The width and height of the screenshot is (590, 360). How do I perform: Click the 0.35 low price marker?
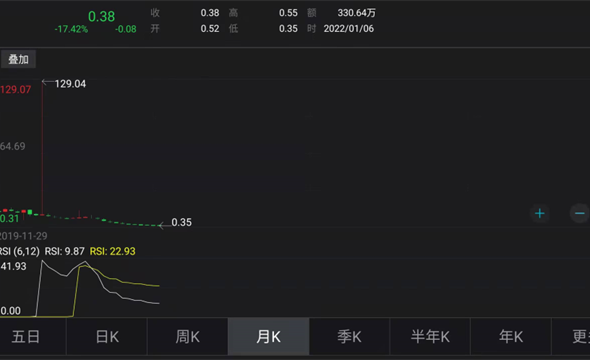coord(181,222)
